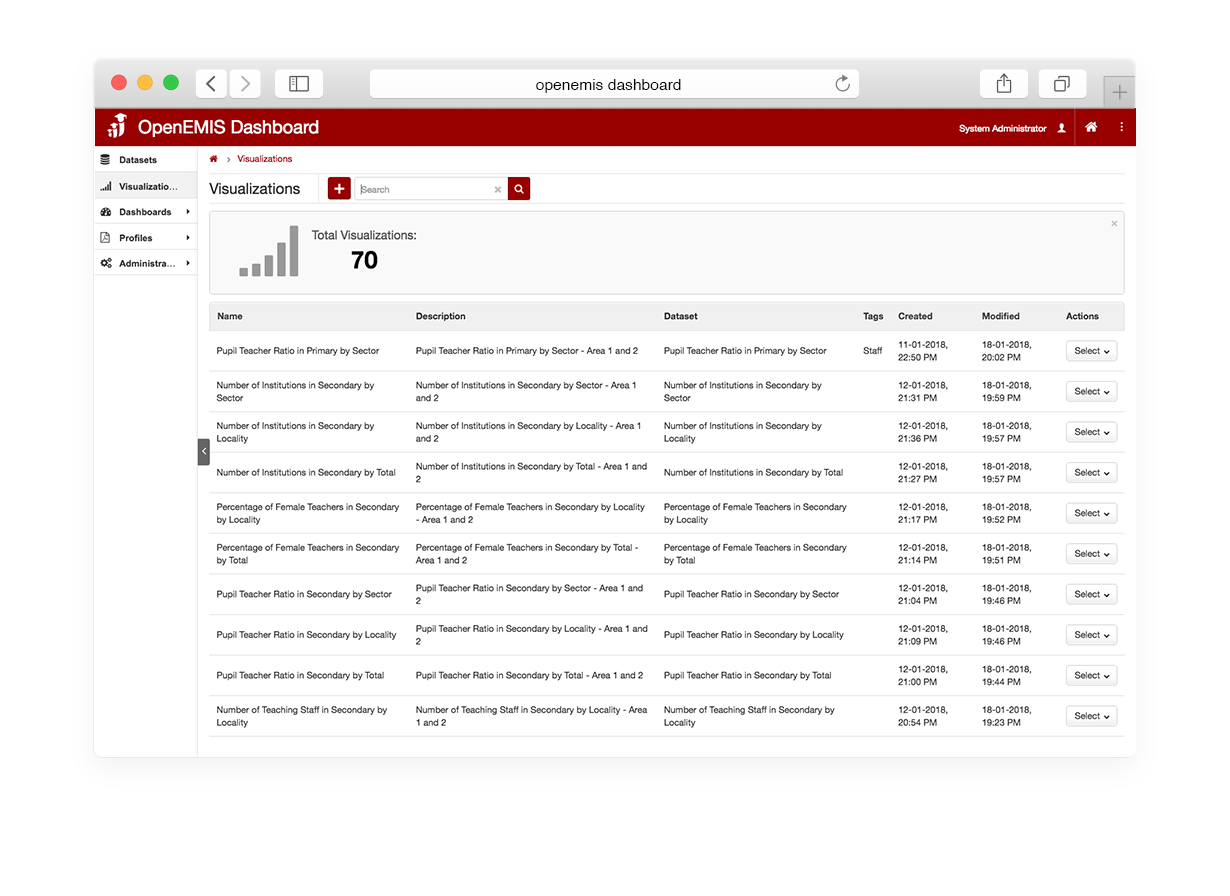Click the Tags column header
The image size is (1230, 896).
tap(873, 316)
